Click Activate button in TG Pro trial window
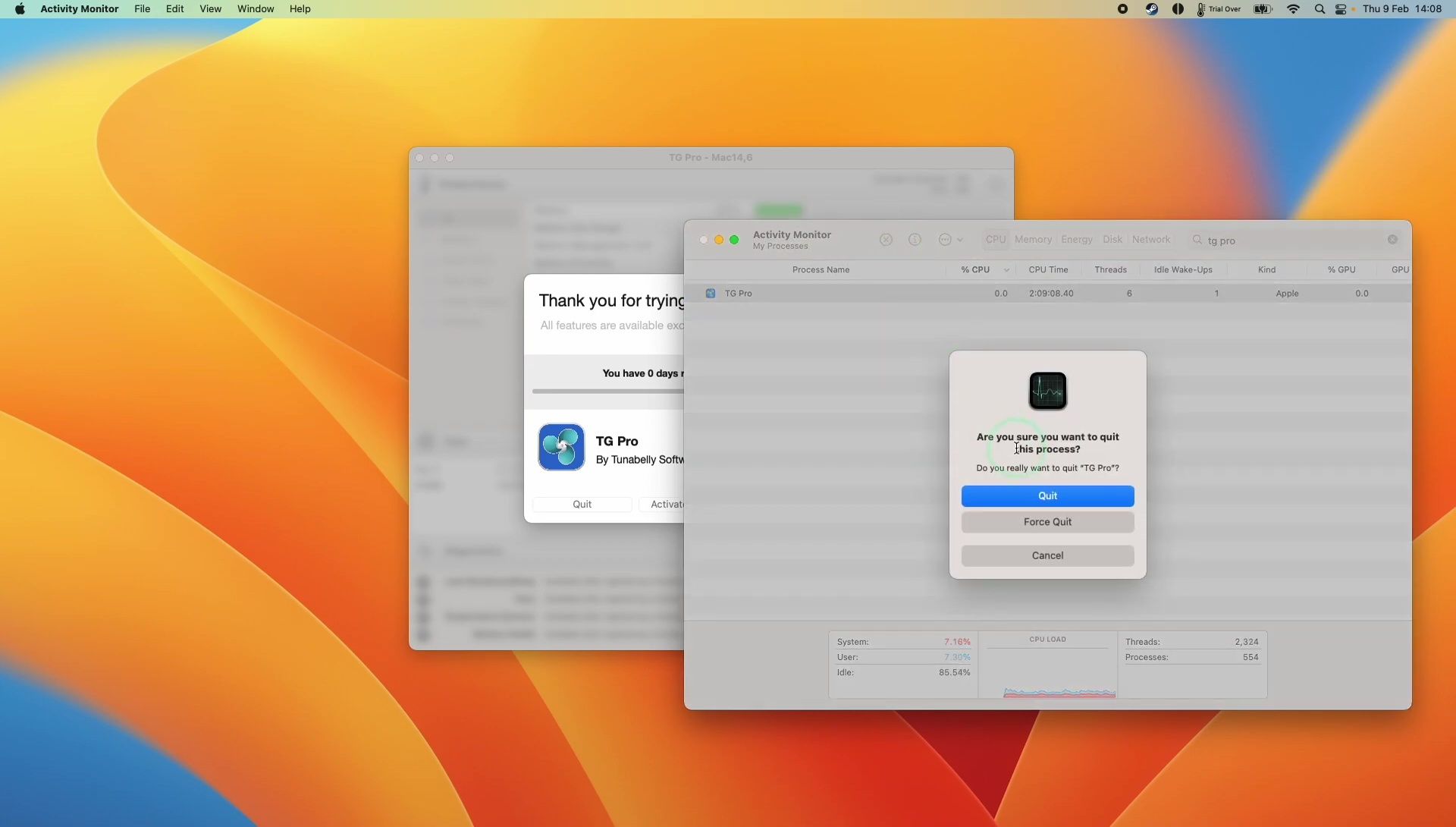The image size is (1456, 827). tap(662, 505)
